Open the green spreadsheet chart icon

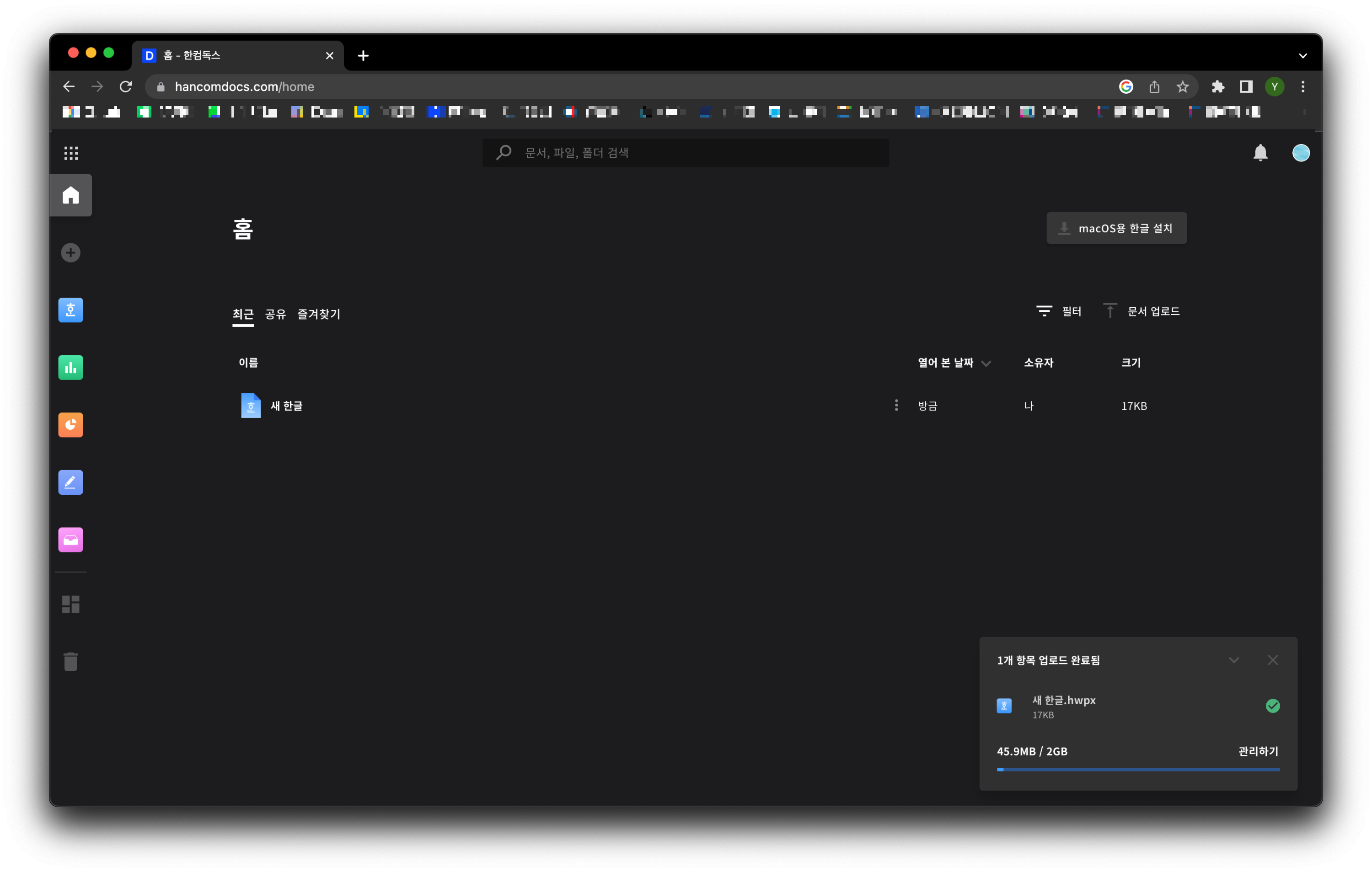(70, 367)
